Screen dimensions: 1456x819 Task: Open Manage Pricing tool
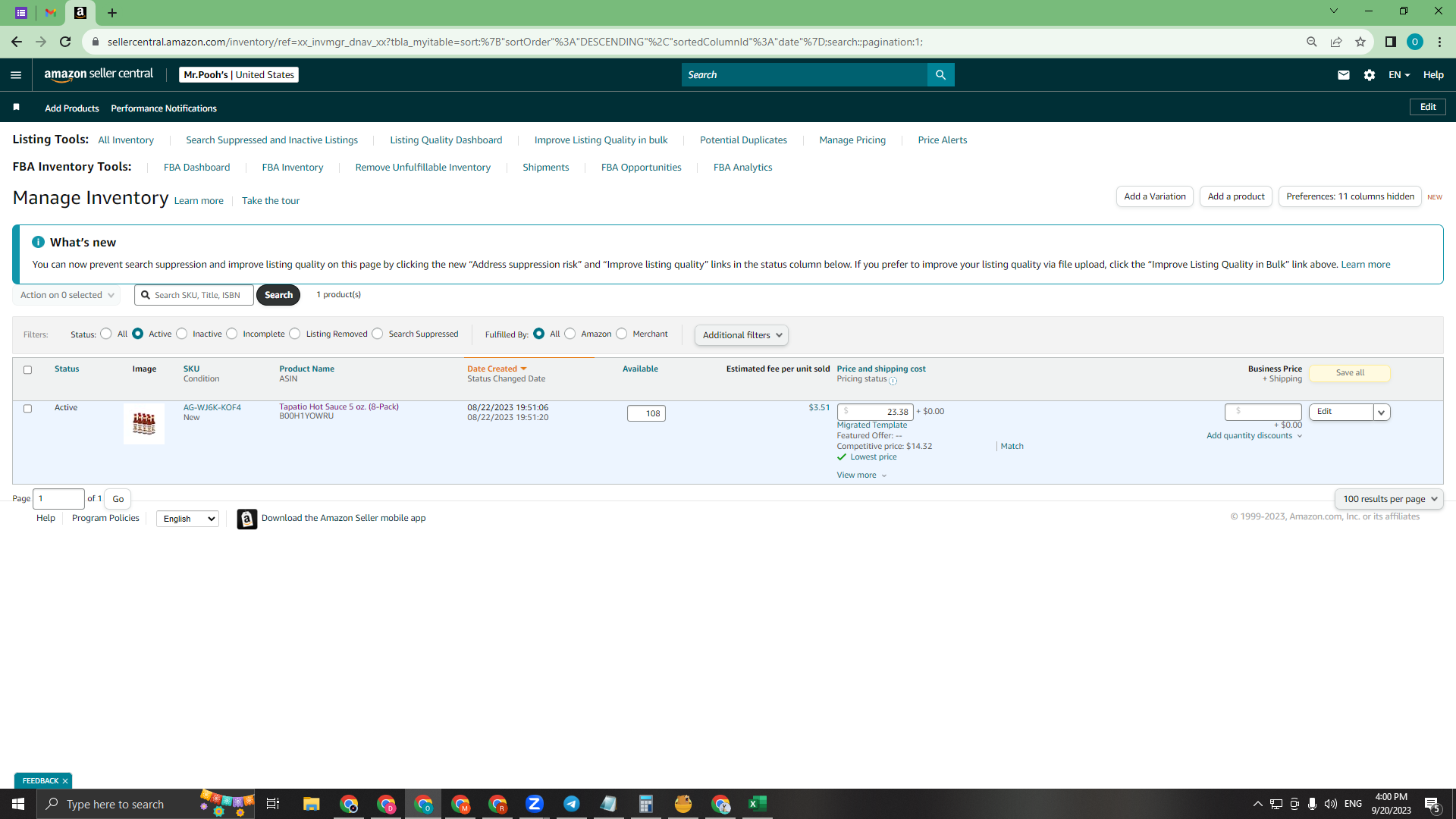852,140
